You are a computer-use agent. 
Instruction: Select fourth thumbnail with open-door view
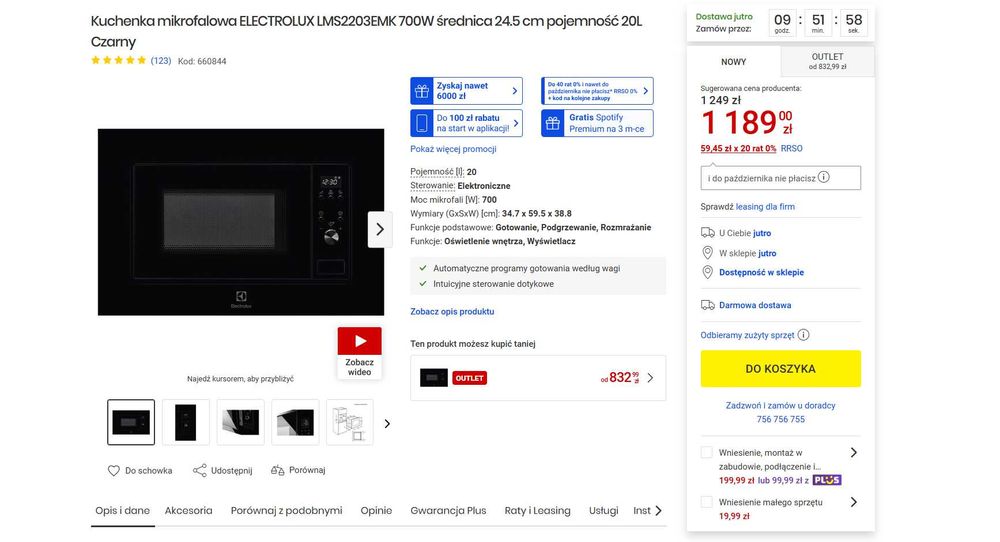click(295, 422)
